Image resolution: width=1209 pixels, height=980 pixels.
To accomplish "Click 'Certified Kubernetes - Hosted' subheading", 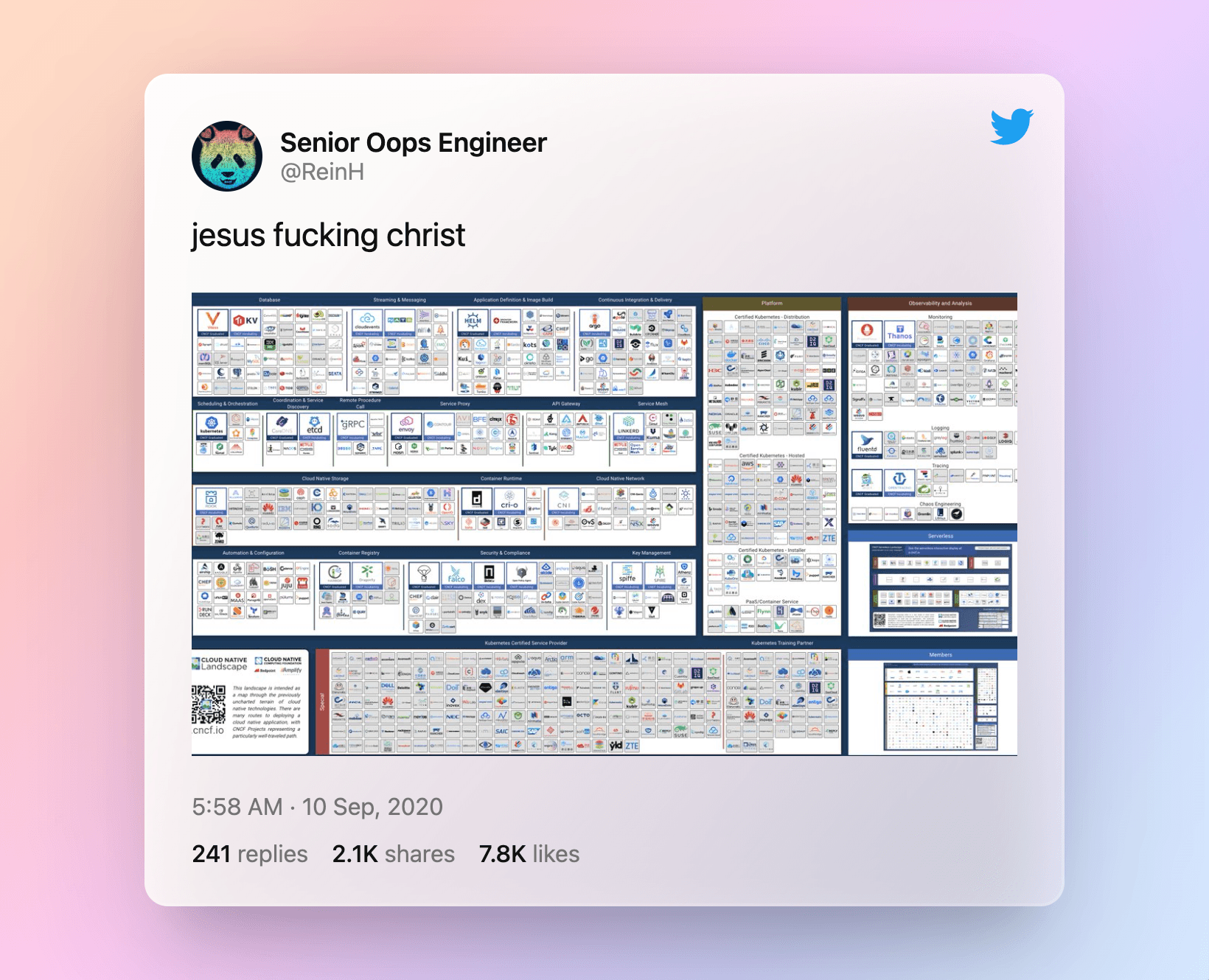I will 772,455.
